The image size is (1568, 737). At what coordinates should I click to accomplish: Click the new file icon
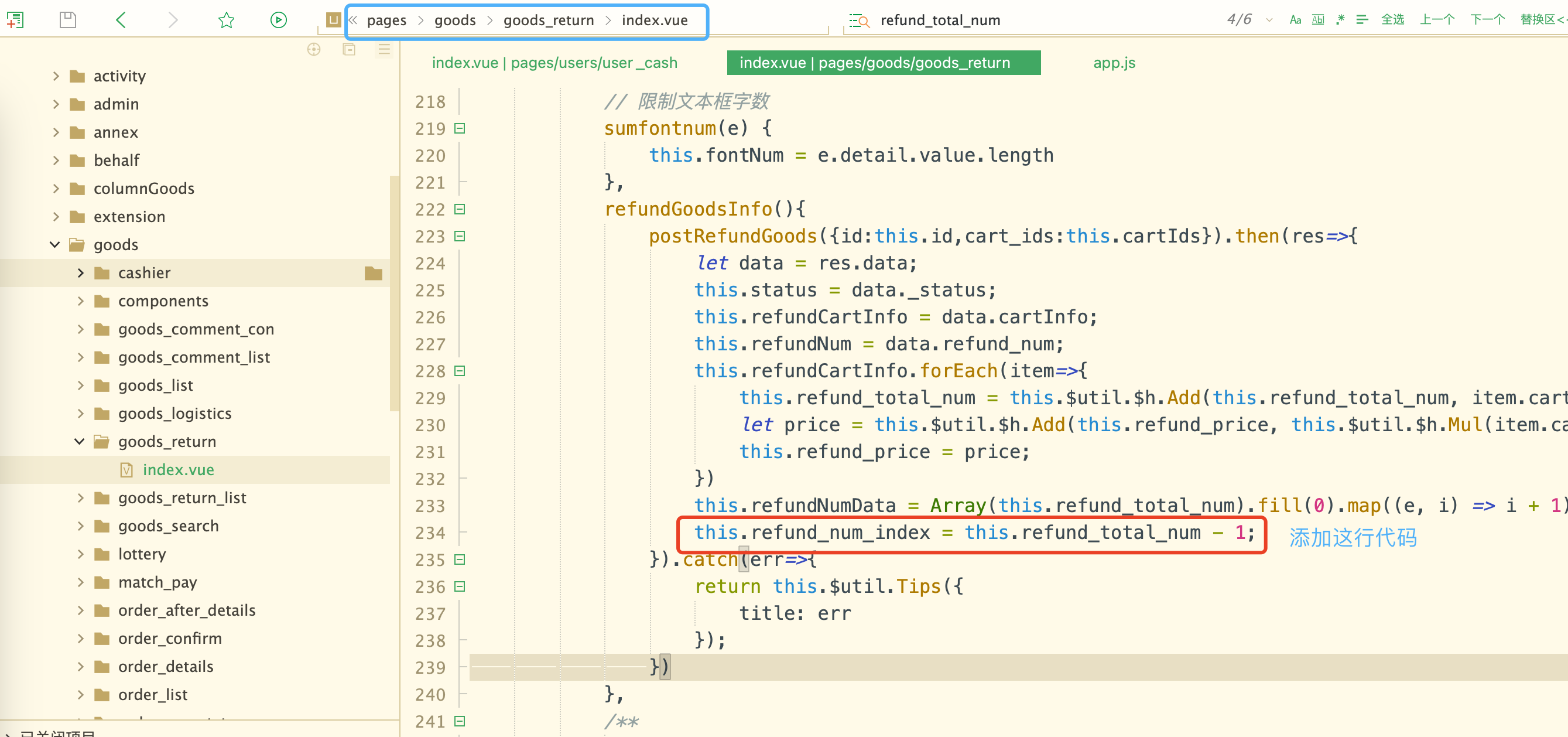point(15,20)
